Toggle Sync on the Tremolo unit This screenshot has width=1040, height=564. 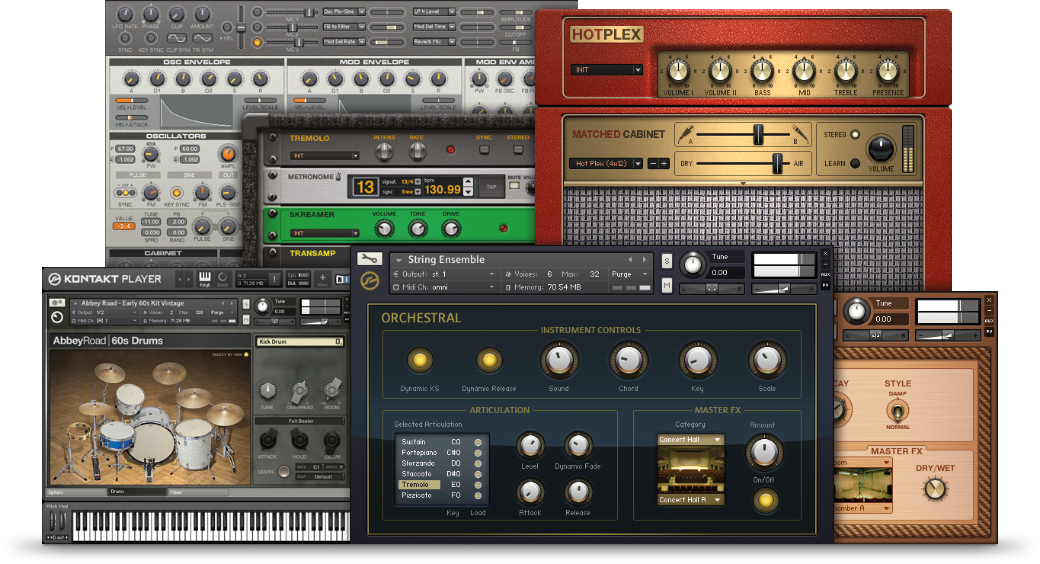[485, 150]
